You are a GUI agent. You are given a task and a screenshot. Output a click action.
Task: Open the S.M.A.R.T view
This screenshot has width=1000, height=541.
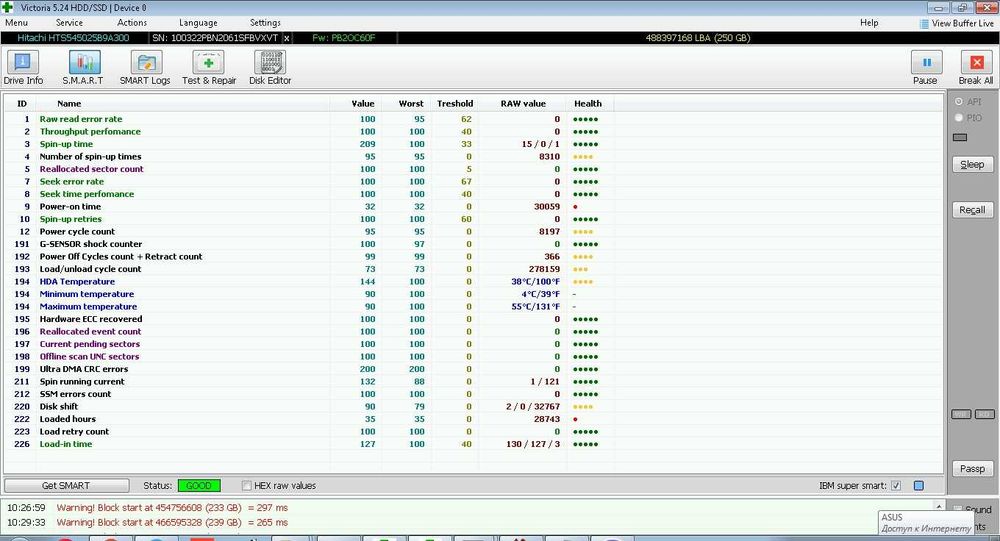84,68
